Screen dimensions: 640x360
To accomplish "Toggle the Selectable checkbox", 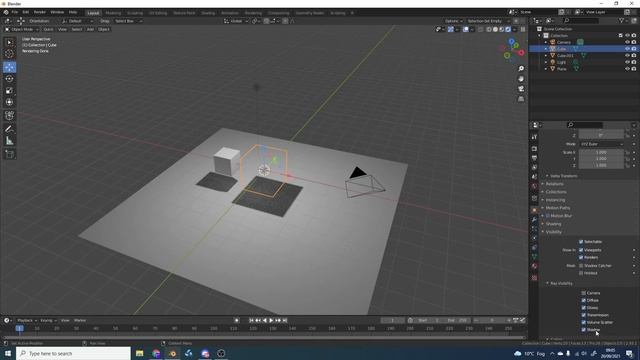I will tap(581, 242).
